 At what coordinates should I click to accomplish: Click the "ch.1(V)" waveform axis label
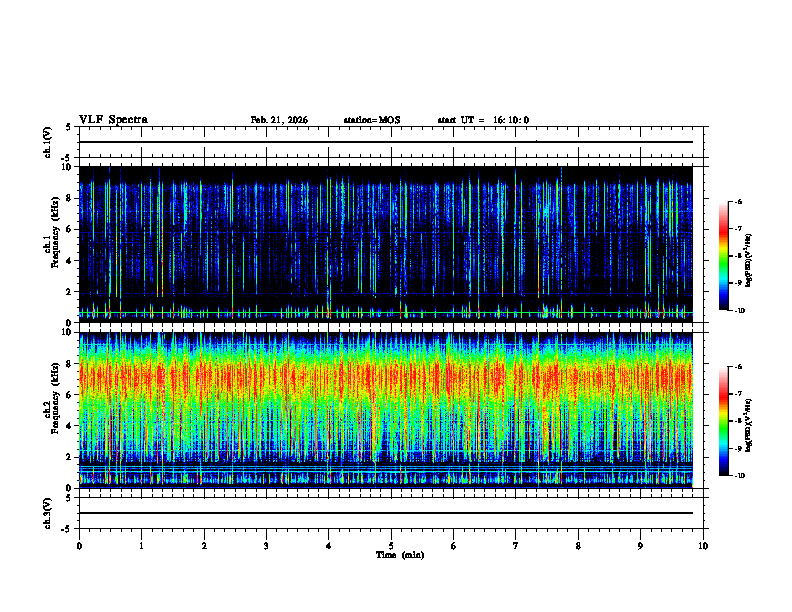point(47,142)
